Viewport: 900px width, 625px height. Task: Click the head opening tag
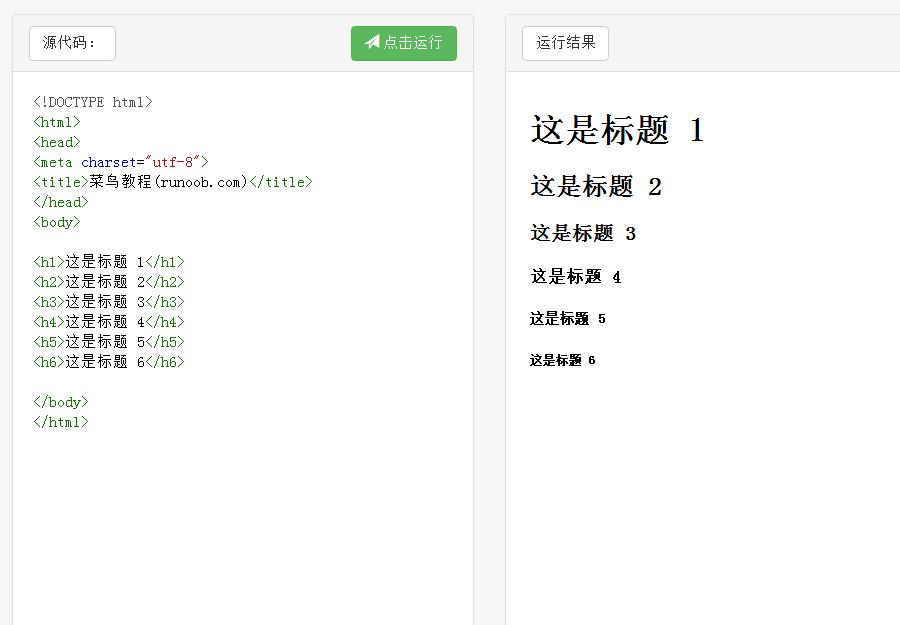point(56,141)
